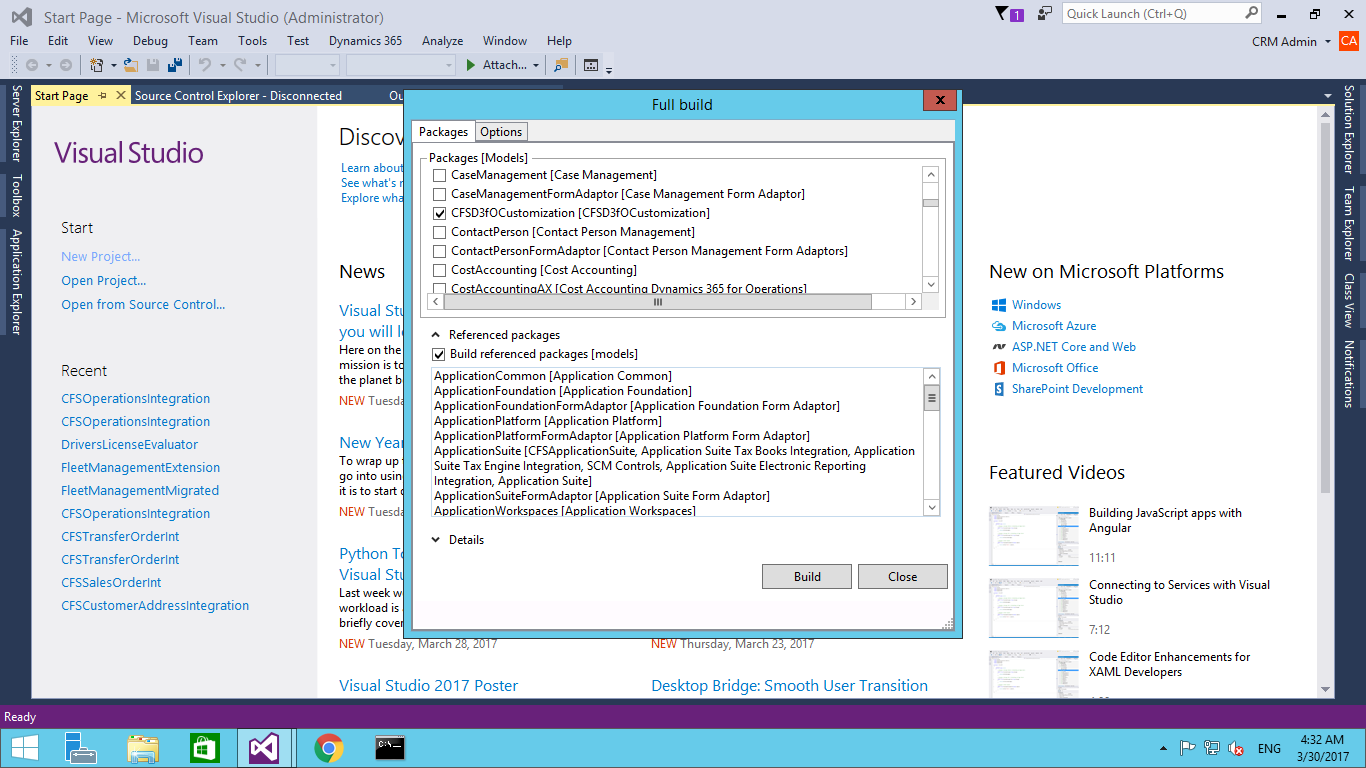
Task: Open File Explorer from the taskbar
Action: 143,748
